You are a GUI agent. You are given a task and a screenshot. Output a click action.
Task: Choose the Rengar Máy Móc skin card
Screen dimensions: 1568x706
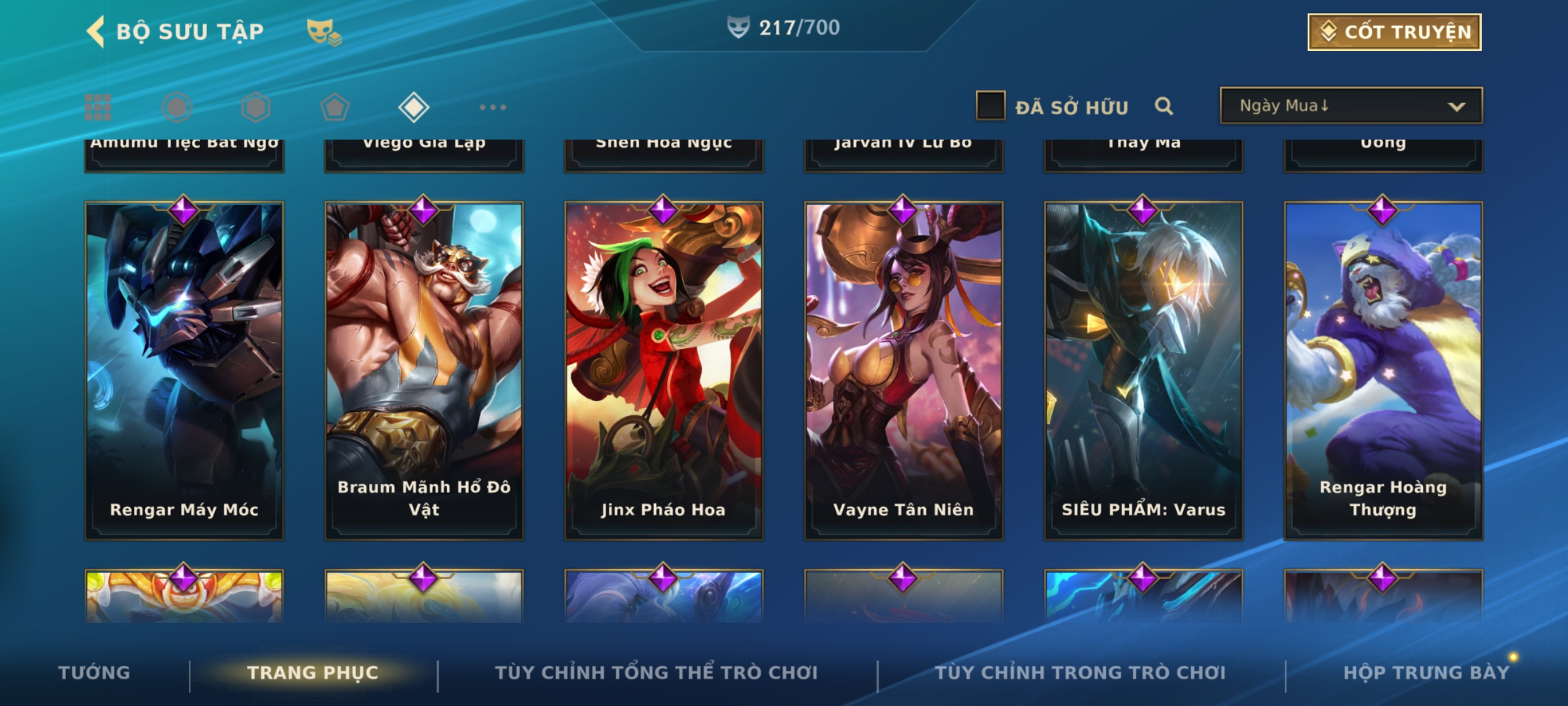click(x=184, y=371)
